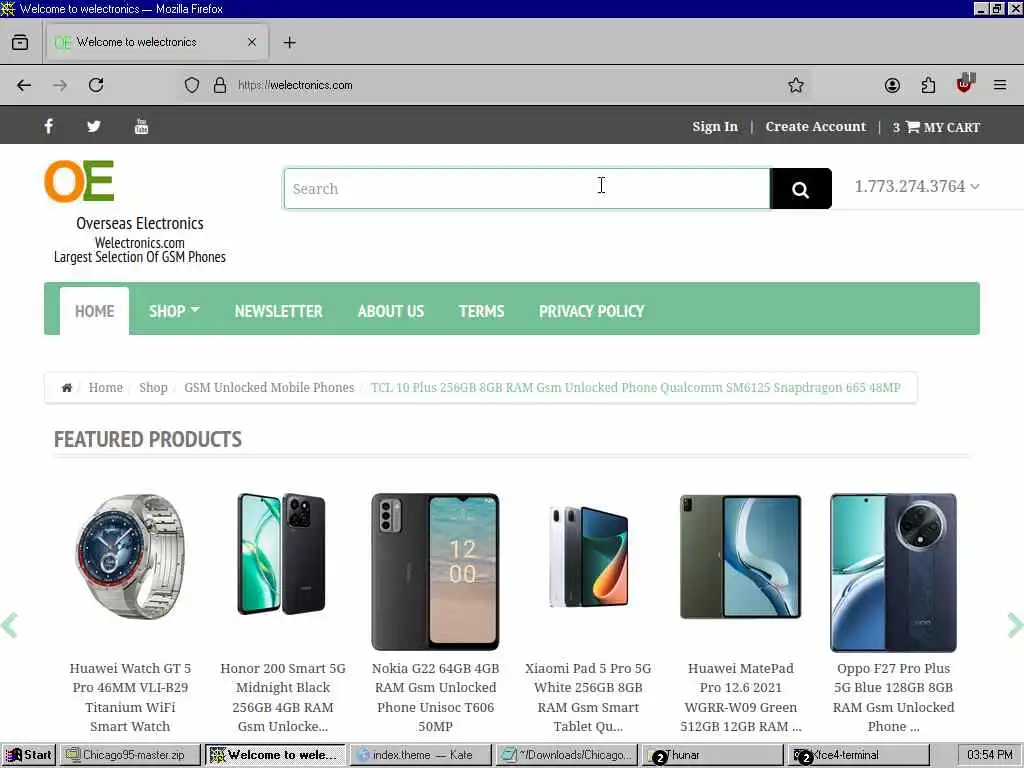This screenshot has height=768, width=1024.
Task: View site security padlock info
Action: (220, 85)
